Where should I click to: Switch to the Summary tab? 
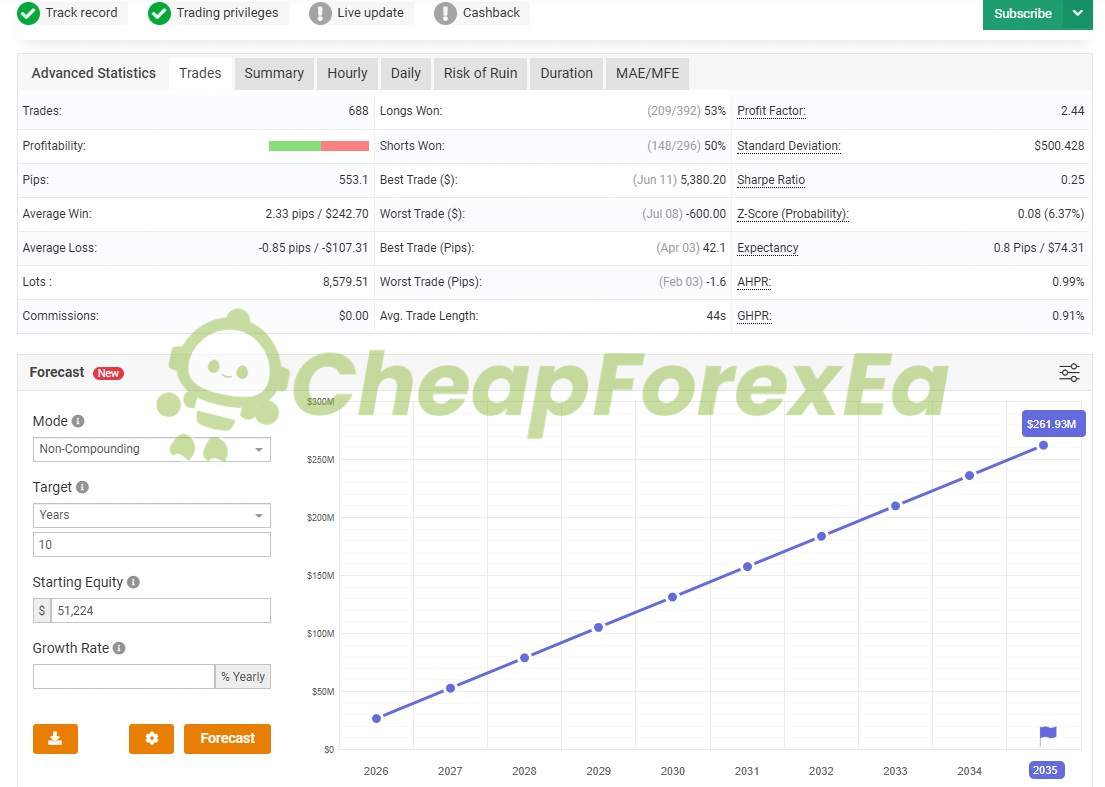pyautogui.click(x=274, y=73)
